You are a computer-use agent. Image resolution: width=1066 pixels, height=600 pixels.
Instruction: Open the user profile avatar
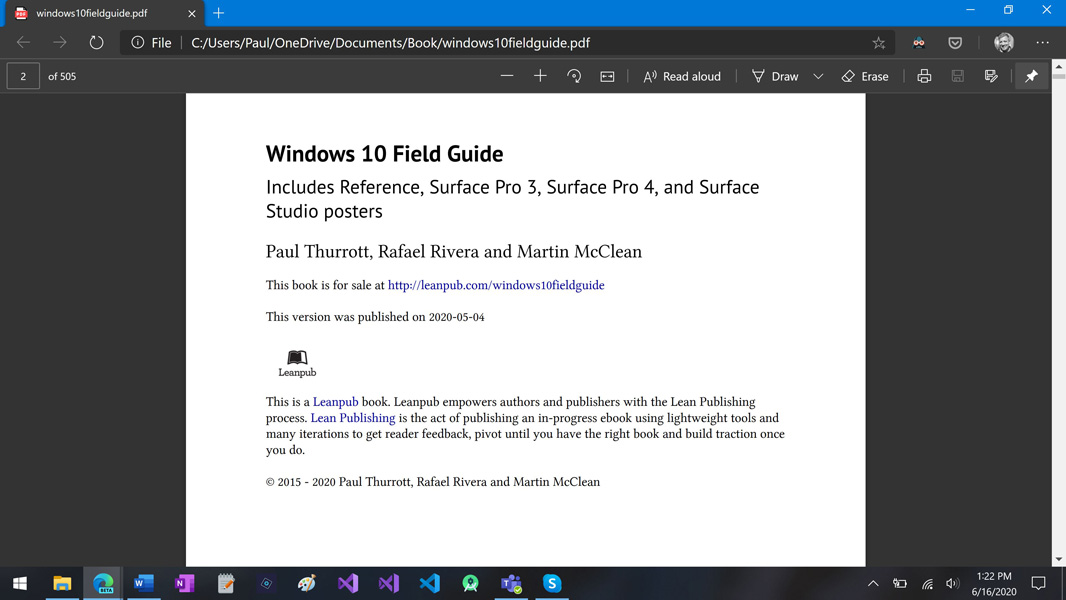1003,42
